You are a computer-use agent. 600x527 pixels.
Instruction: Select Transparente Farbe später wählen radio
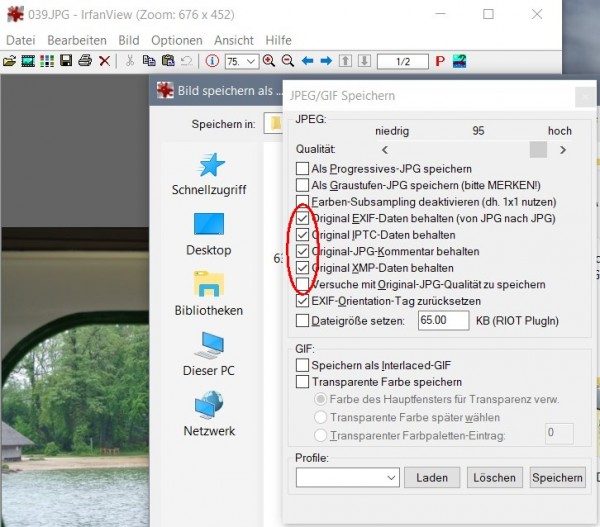coord(320,417)
